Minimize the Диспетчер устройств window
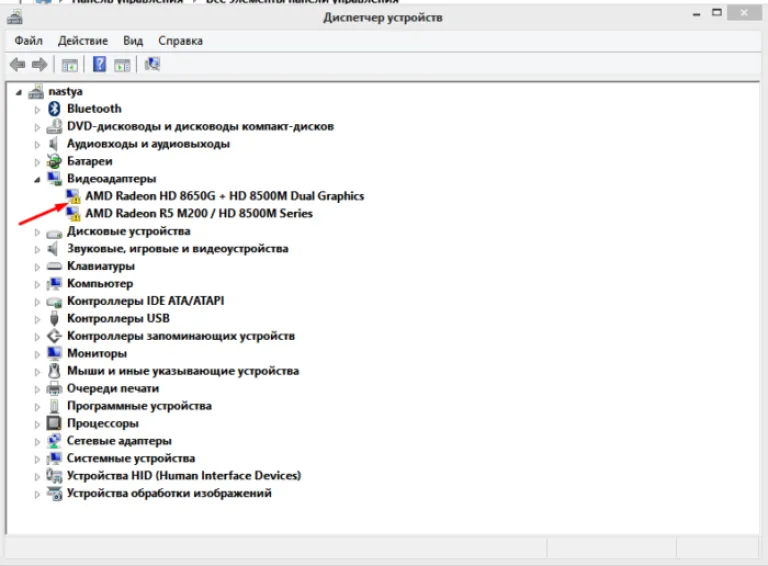Viewport: 768px width, 566px height. coord(696,14)
